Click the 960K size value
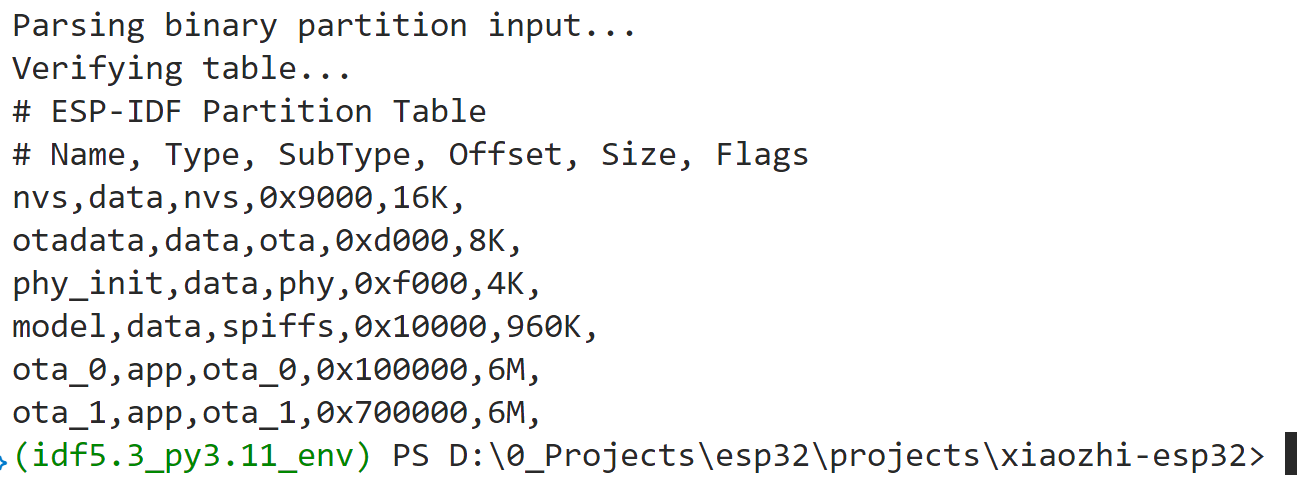Viewport: 1297px width, 483px height. [x=533, y=327]
